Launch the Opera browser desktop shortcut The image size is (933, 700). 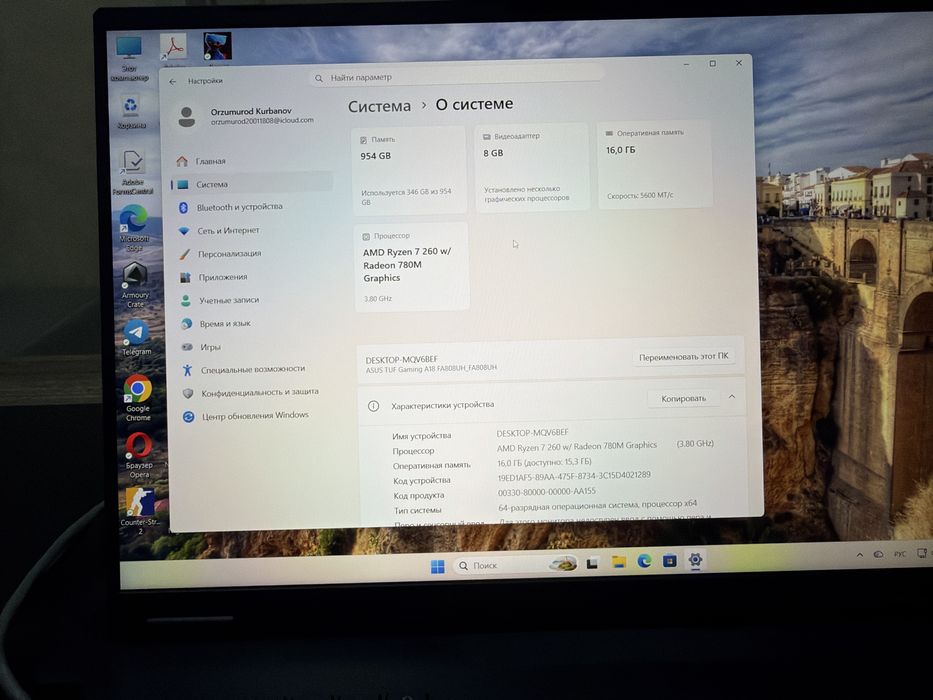(x=139, y=455)
